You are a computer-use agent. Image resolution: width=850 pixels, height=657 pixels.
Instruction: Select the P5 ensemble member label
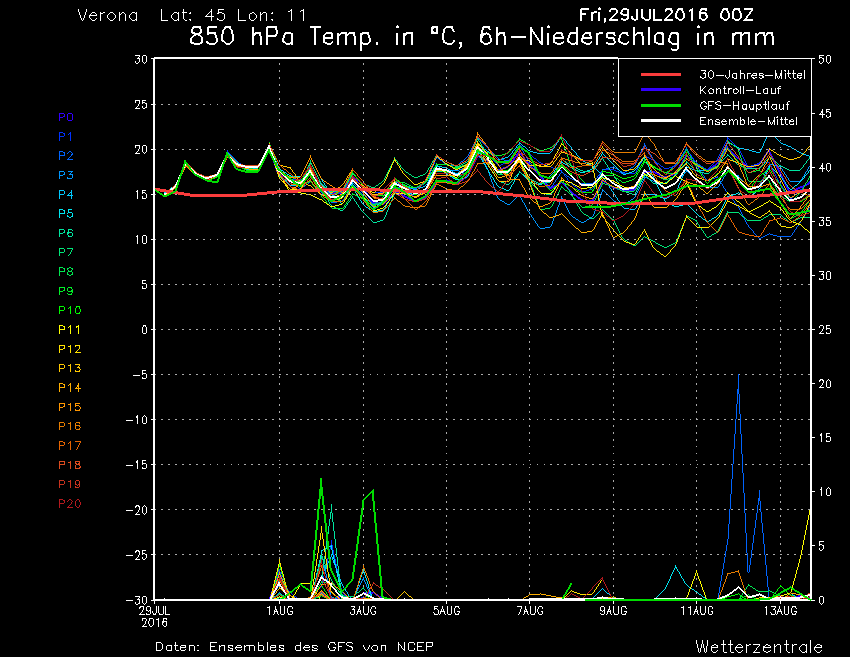click(x=66, y=214)
